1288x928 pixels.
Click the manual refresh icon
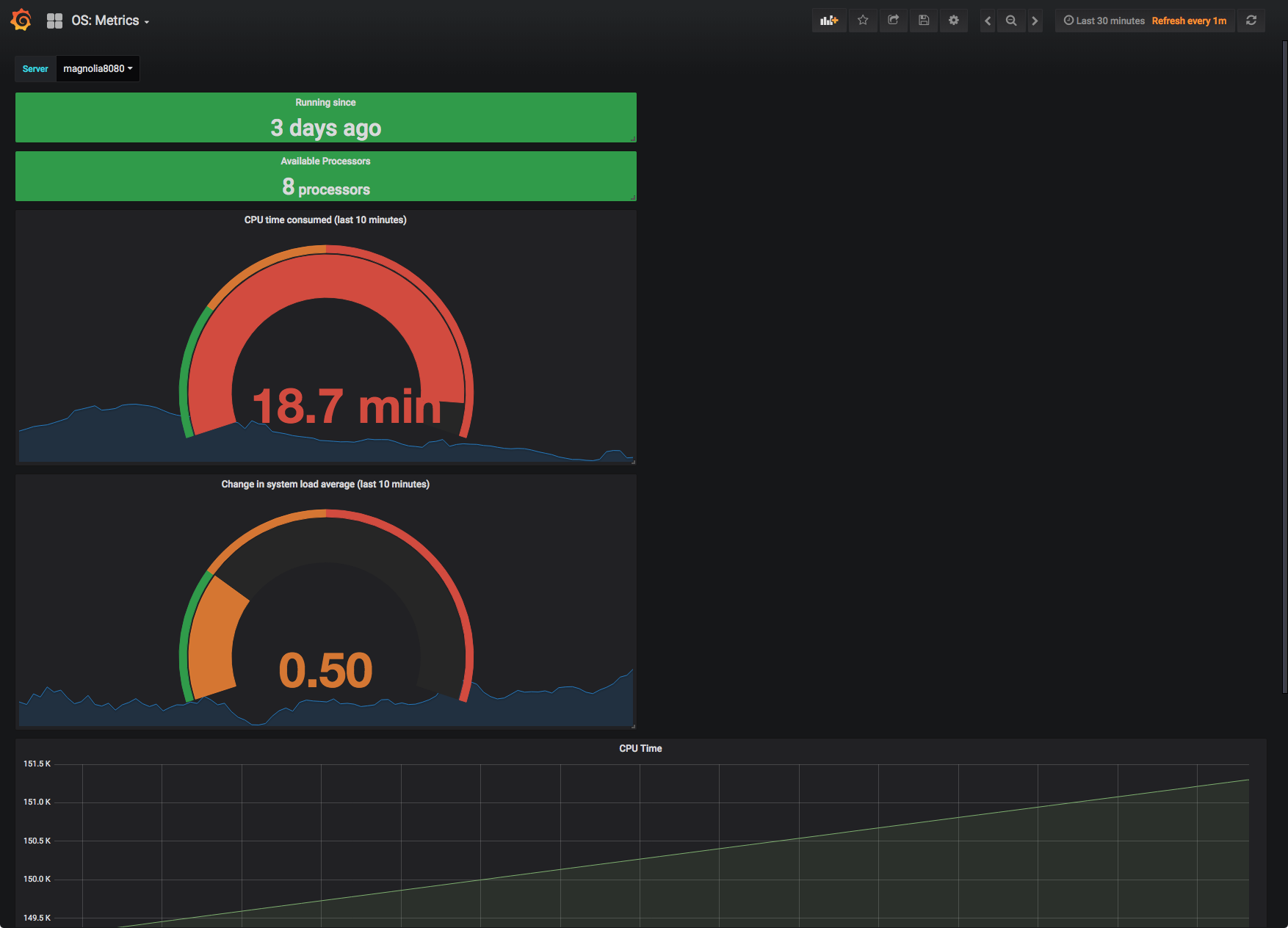(x=1251, y=20)
